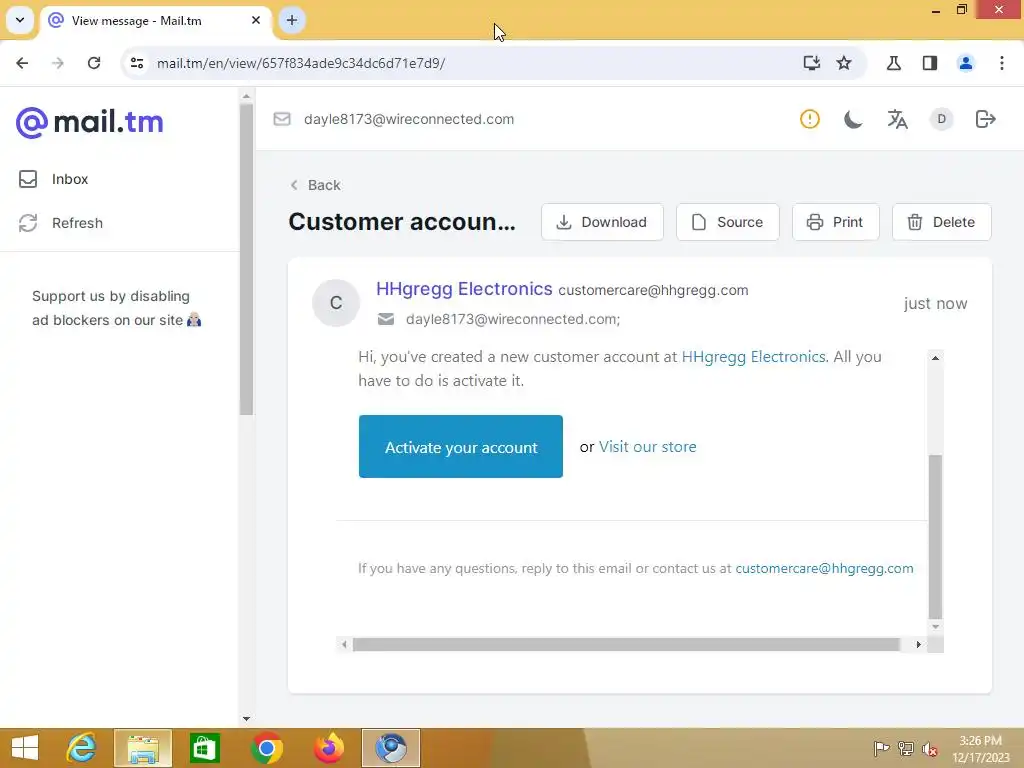Screen dimensions: 1024x768
Task: Launch Internet Explorer from taskbar
Action: coord(82,748)
